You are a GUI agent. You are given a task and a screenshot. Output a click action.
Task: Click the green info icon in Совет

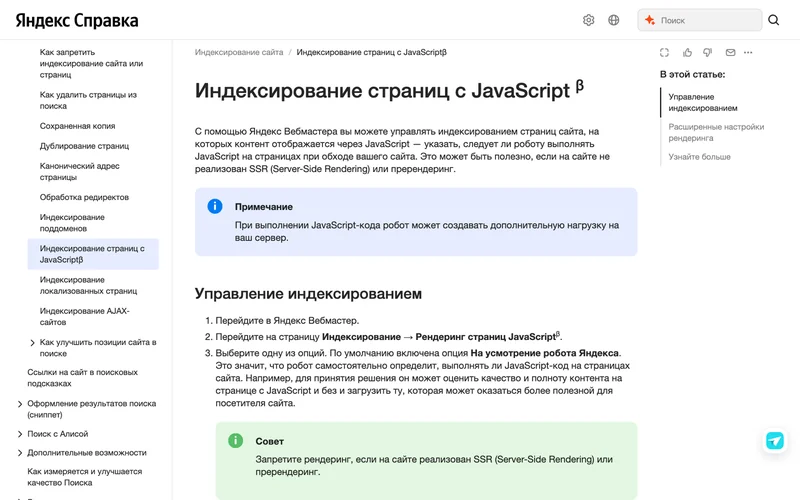[x=235, y=440]
